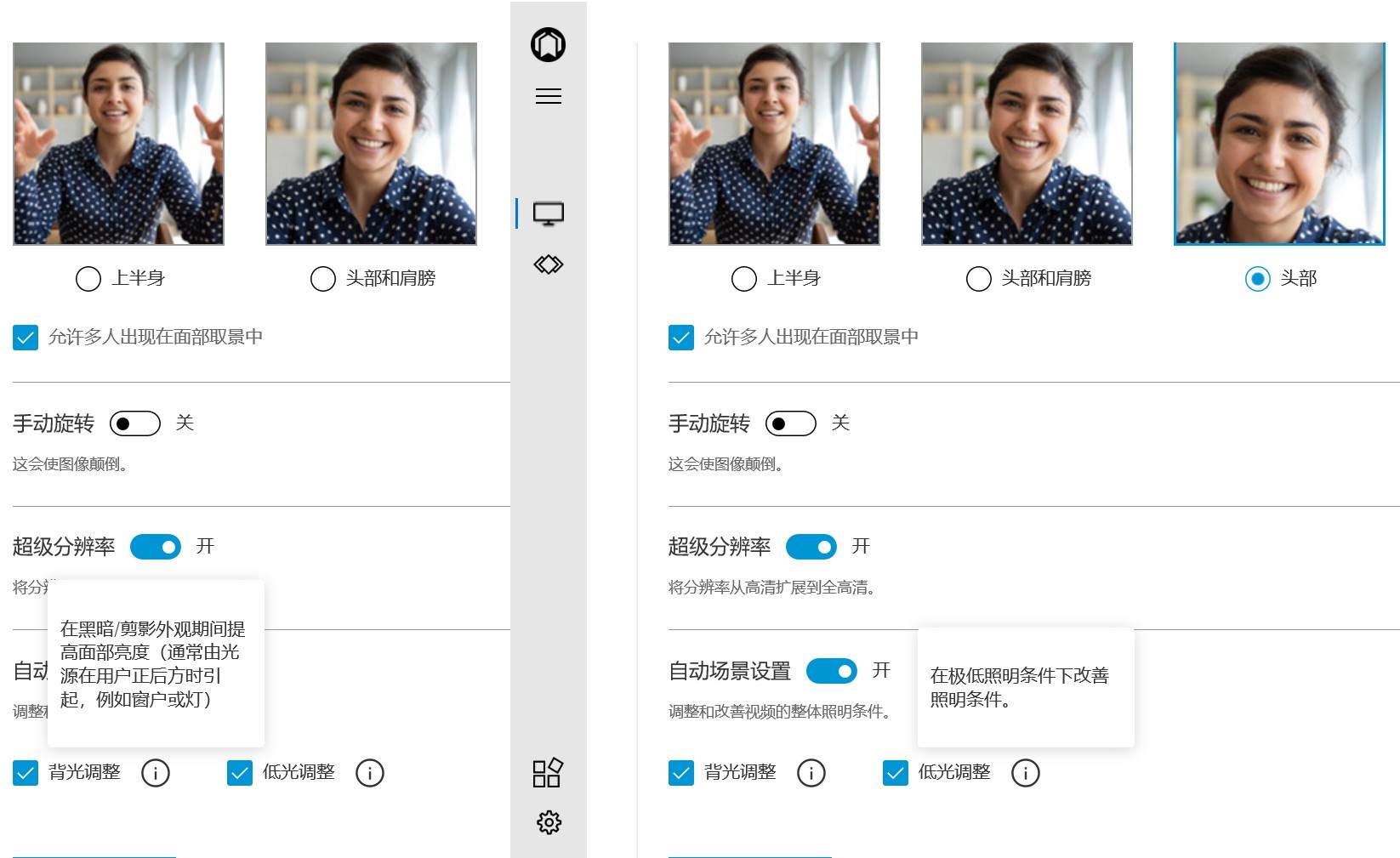Enable 手动旋转 in the right panel

[x=791, y=423]
